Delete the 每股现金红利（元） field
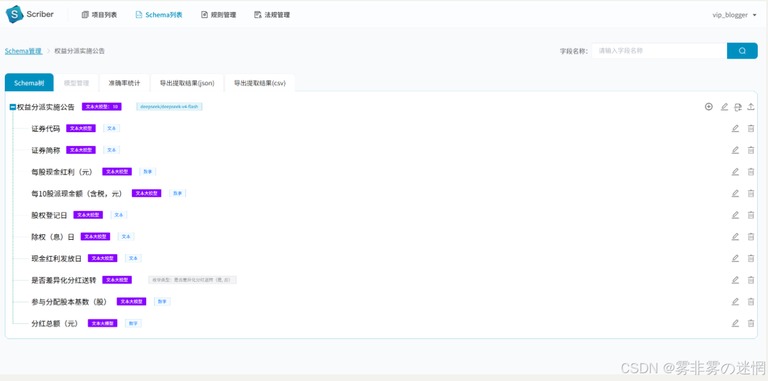This screenshot has width=768, height=381. coord(751,171)
